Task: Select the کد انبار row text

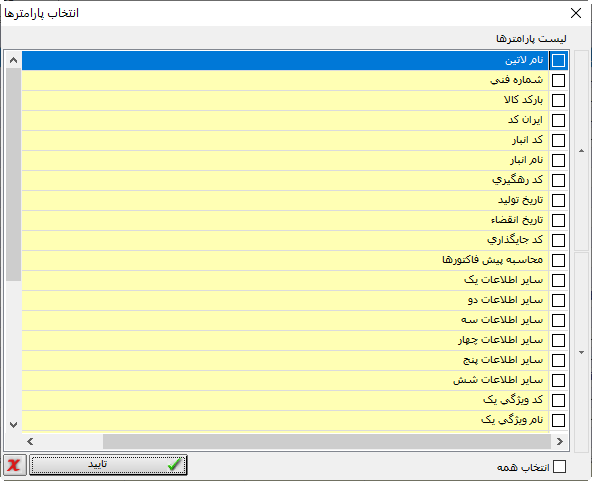Action: click(527, 140)
